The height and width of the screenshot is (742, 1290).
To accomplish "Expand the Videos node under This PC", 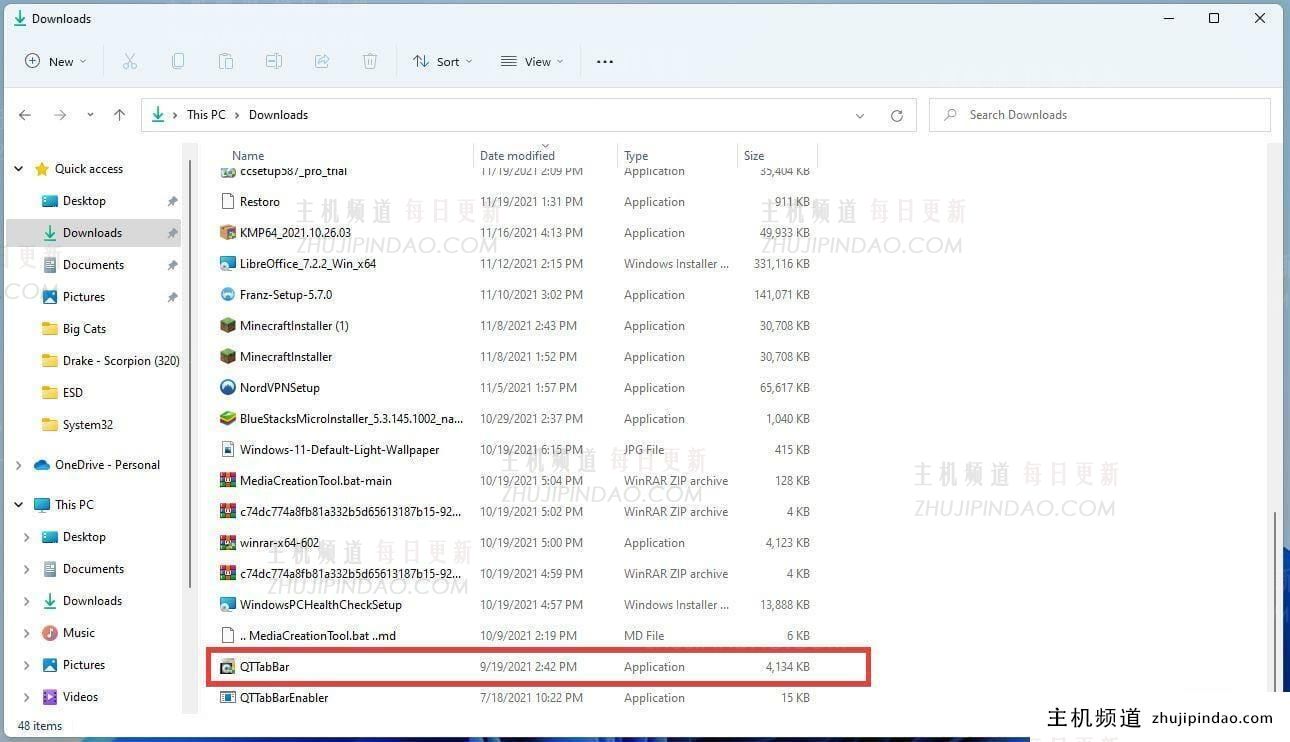I will click(x=26, y=697).
